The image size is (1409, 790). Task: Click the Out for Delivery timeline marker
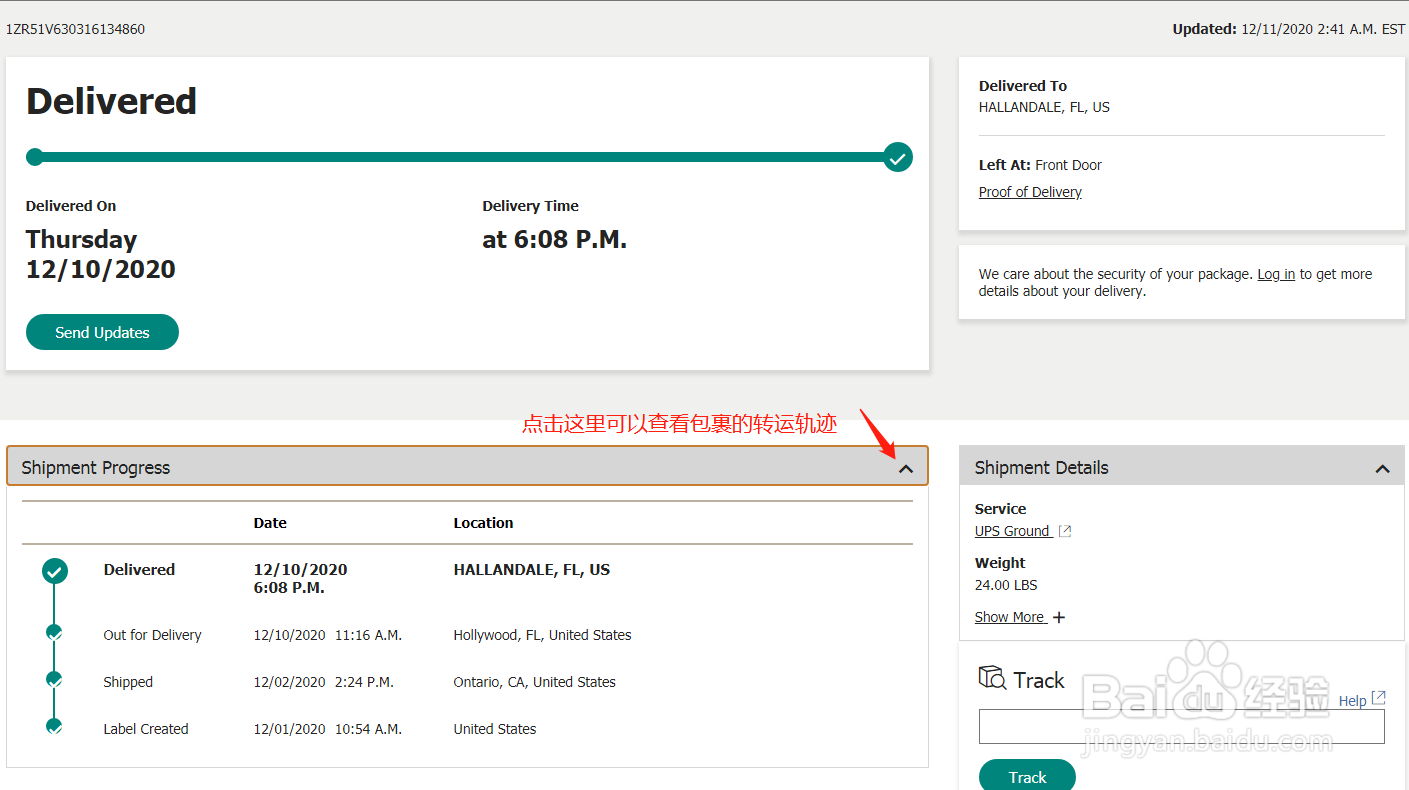[x=54, y=633]
